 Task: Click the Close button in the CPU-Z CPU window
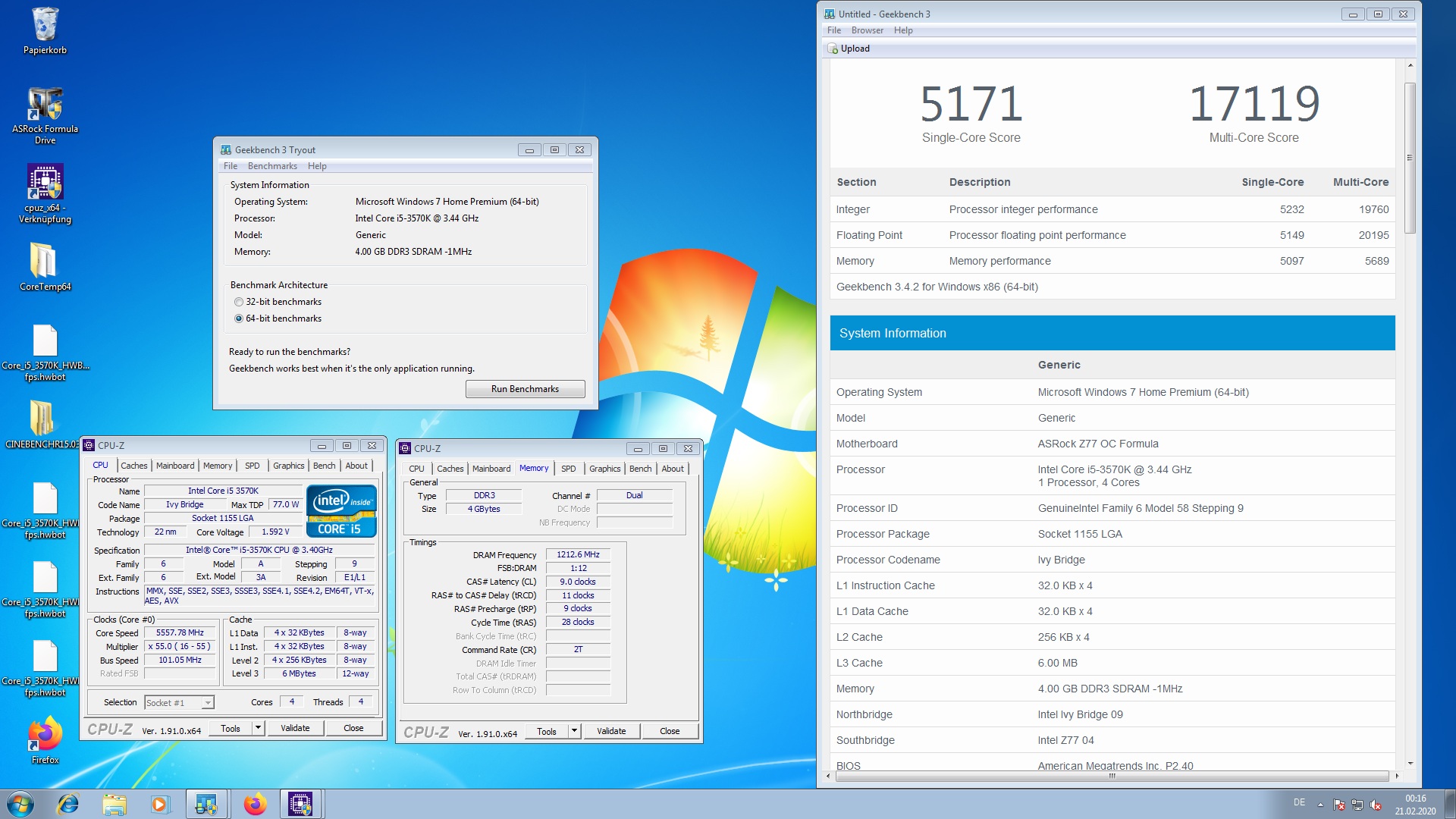click(353, 728)
